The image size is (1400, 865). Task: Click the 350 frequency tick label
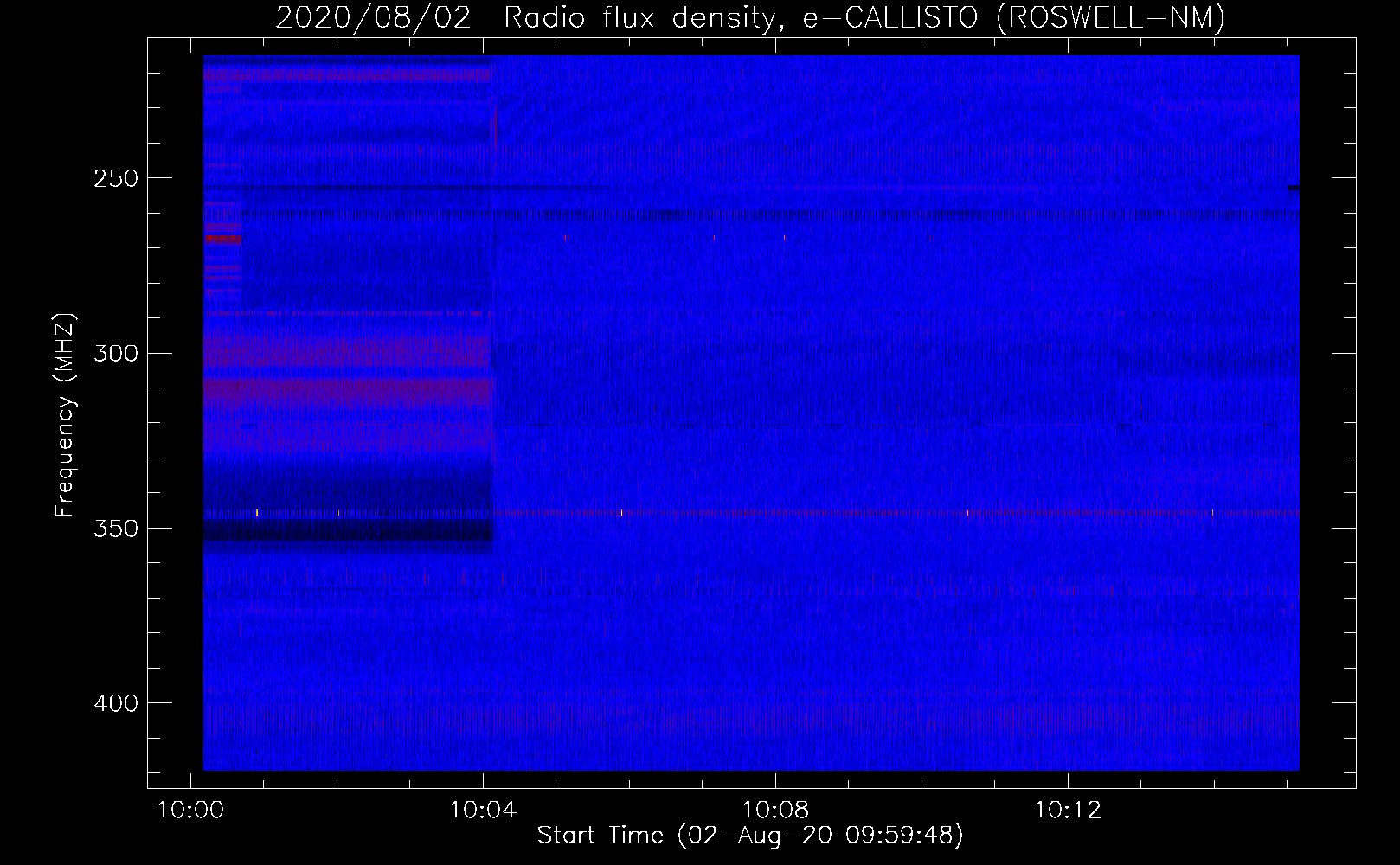click(x=116, y=529)
